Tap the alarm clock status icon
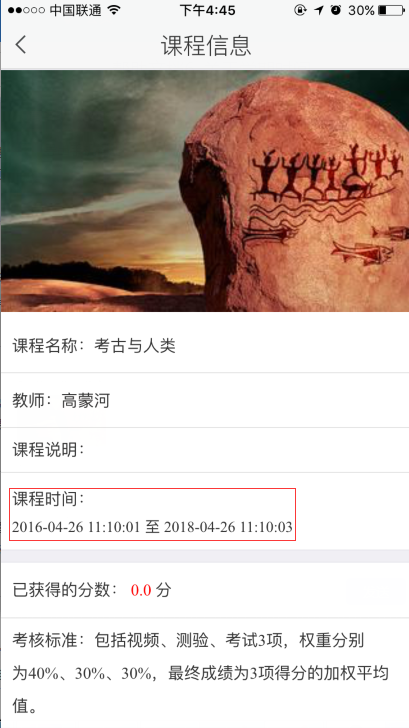This screenshot has height=728, width=409. tap(336, 10)
